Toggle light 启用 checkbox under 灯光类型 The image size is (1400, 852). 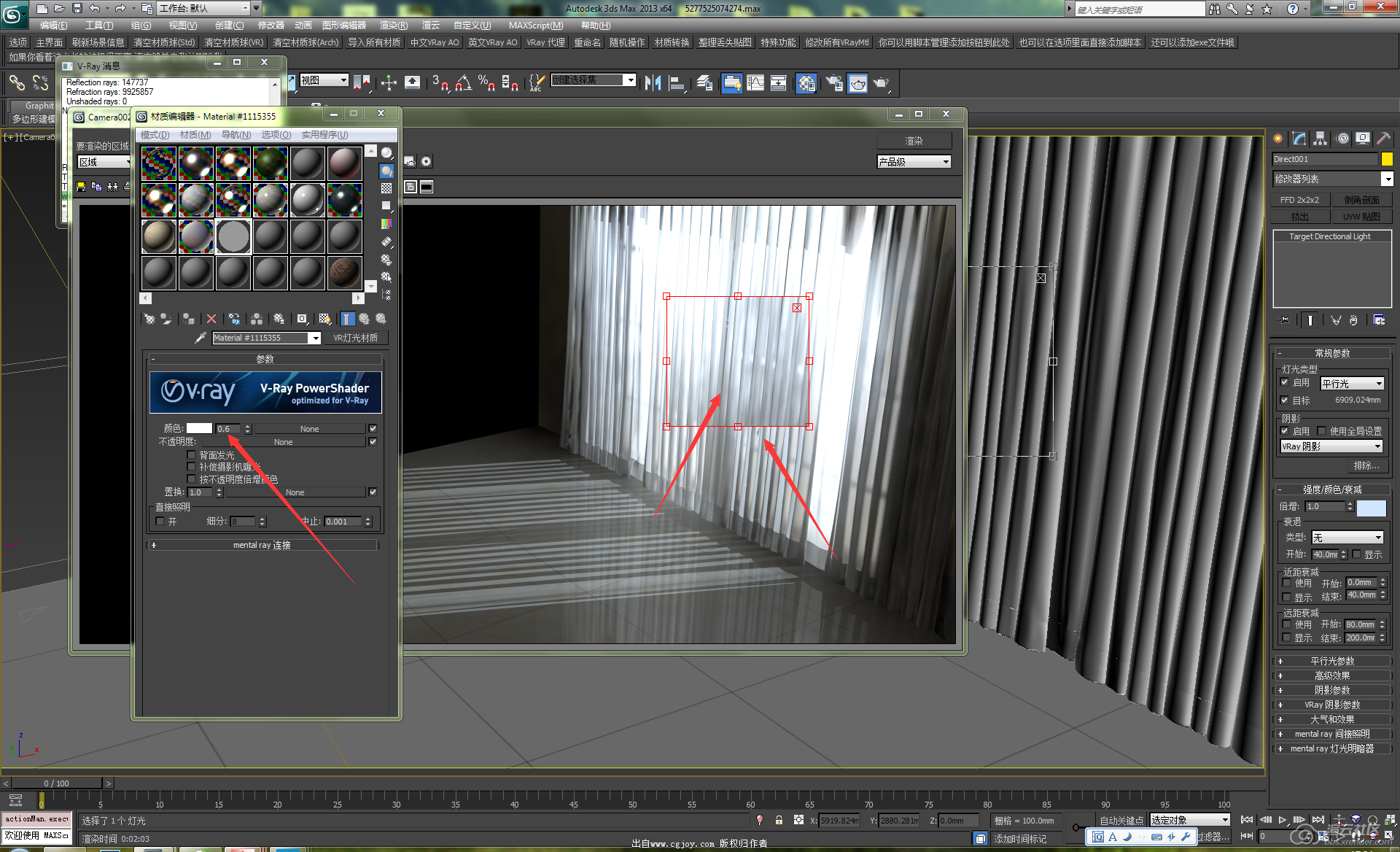1285,382
